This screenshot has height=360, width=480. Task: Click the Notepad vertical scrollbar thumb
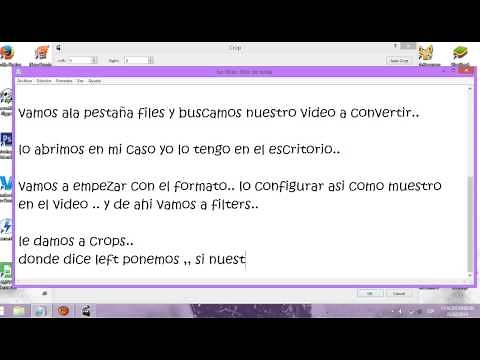coord(470,223)
